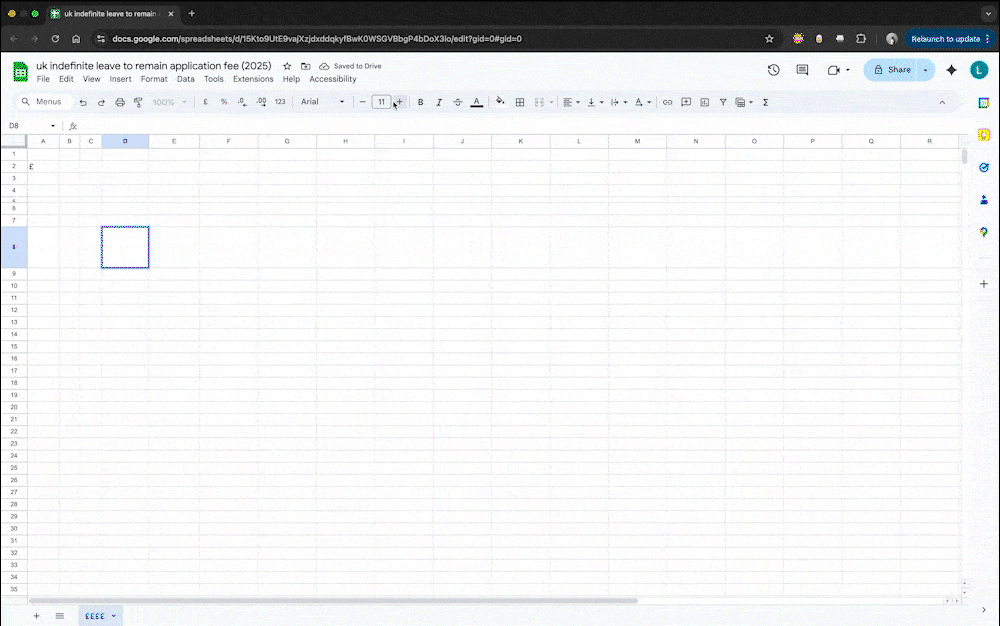Open the File menu

pyautogui.click(x=43, y=79)
